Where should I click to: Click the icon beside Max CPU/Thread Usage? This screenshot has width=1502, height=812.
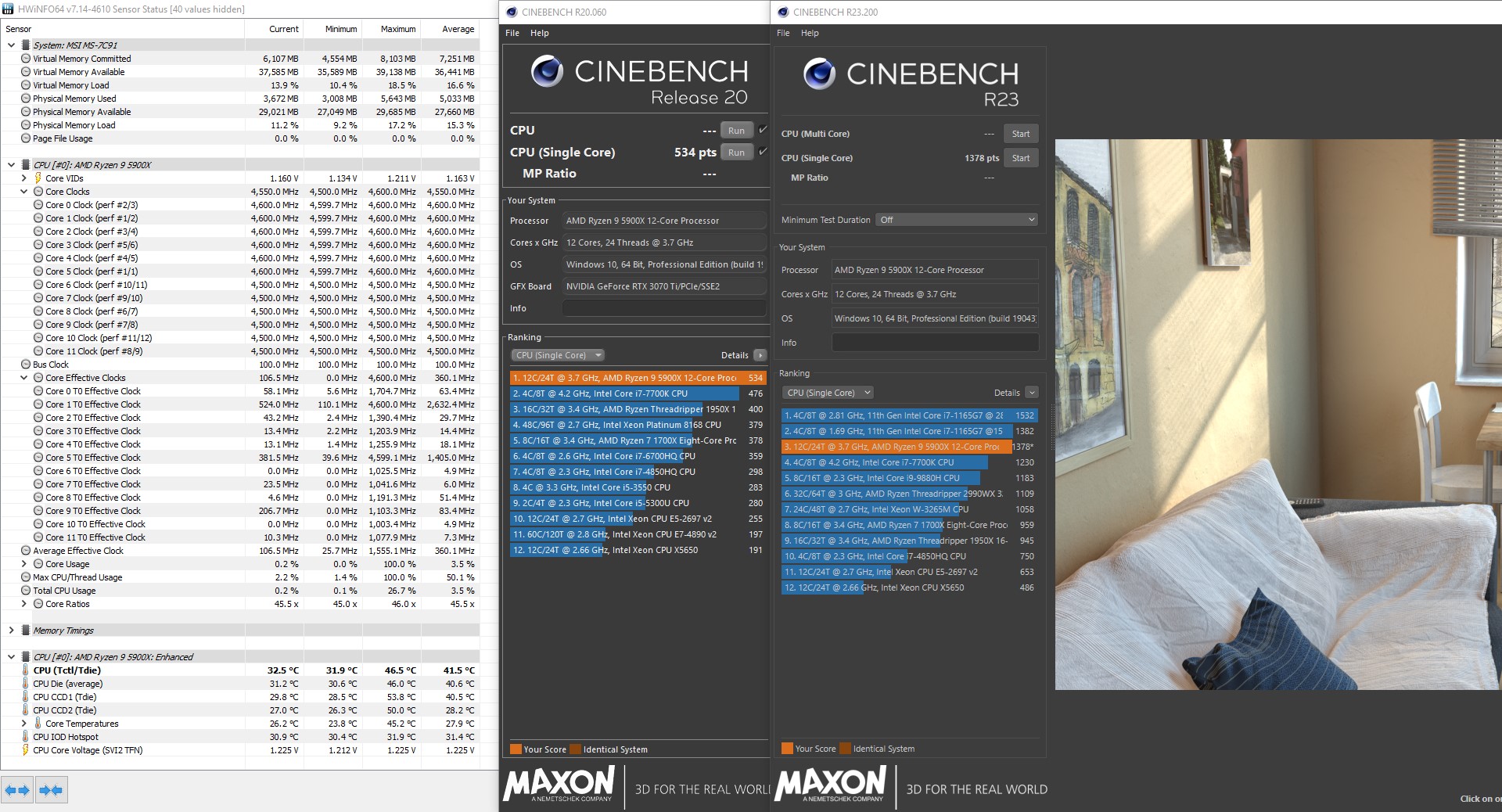coord(26,577)
